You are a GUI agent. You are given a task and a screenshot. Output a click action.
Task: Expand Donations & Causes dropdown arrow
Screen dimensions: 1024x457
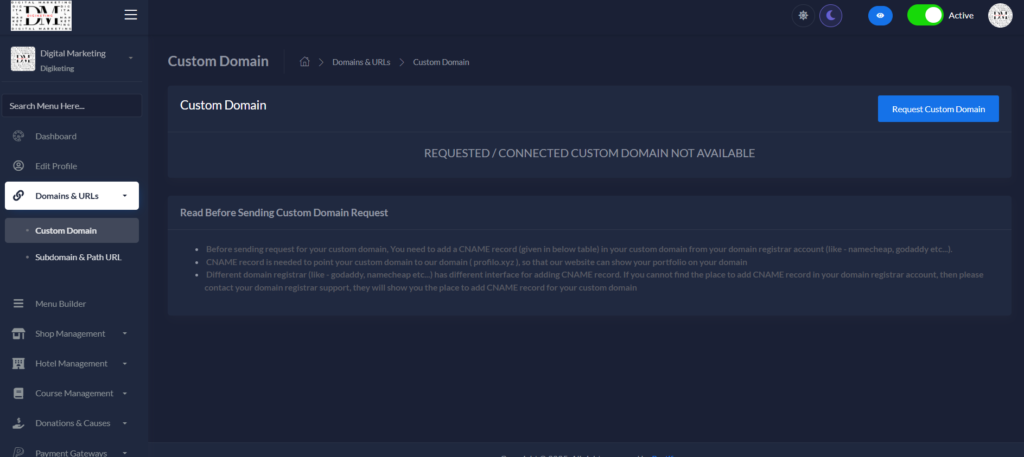pos(125,423)
